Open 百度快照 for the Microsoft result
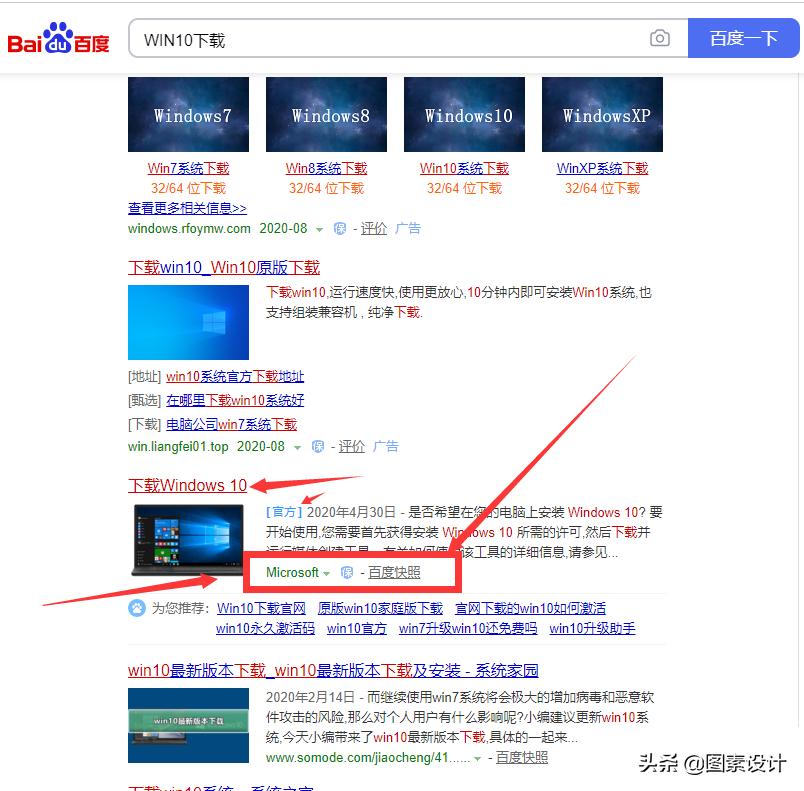Screen dimensions: 804x791 pos(394,572)
